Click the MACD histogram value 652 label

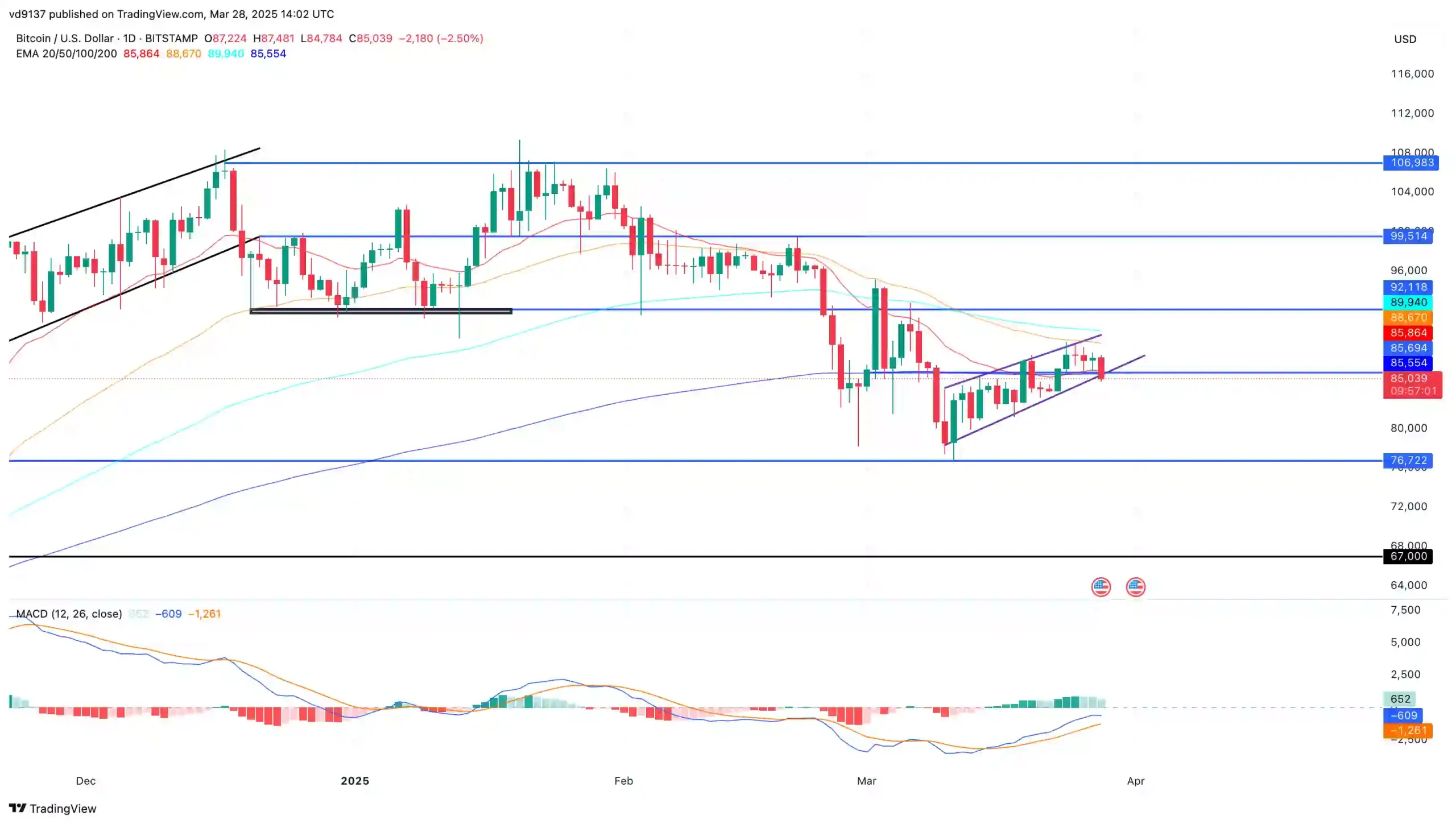pyautogui.click(x=1399, y=699)
